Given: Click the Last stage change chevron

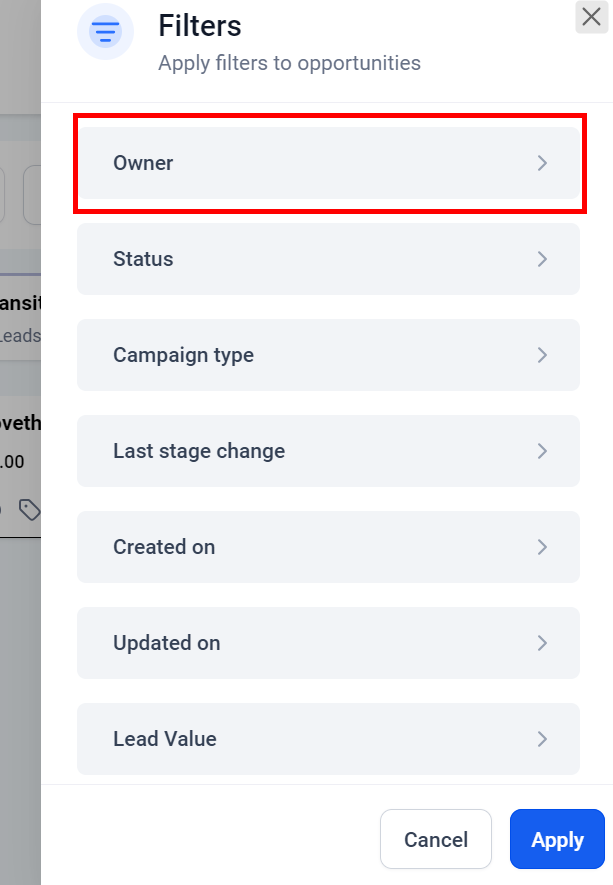Looking at the screenshot, I should point(542,451).
